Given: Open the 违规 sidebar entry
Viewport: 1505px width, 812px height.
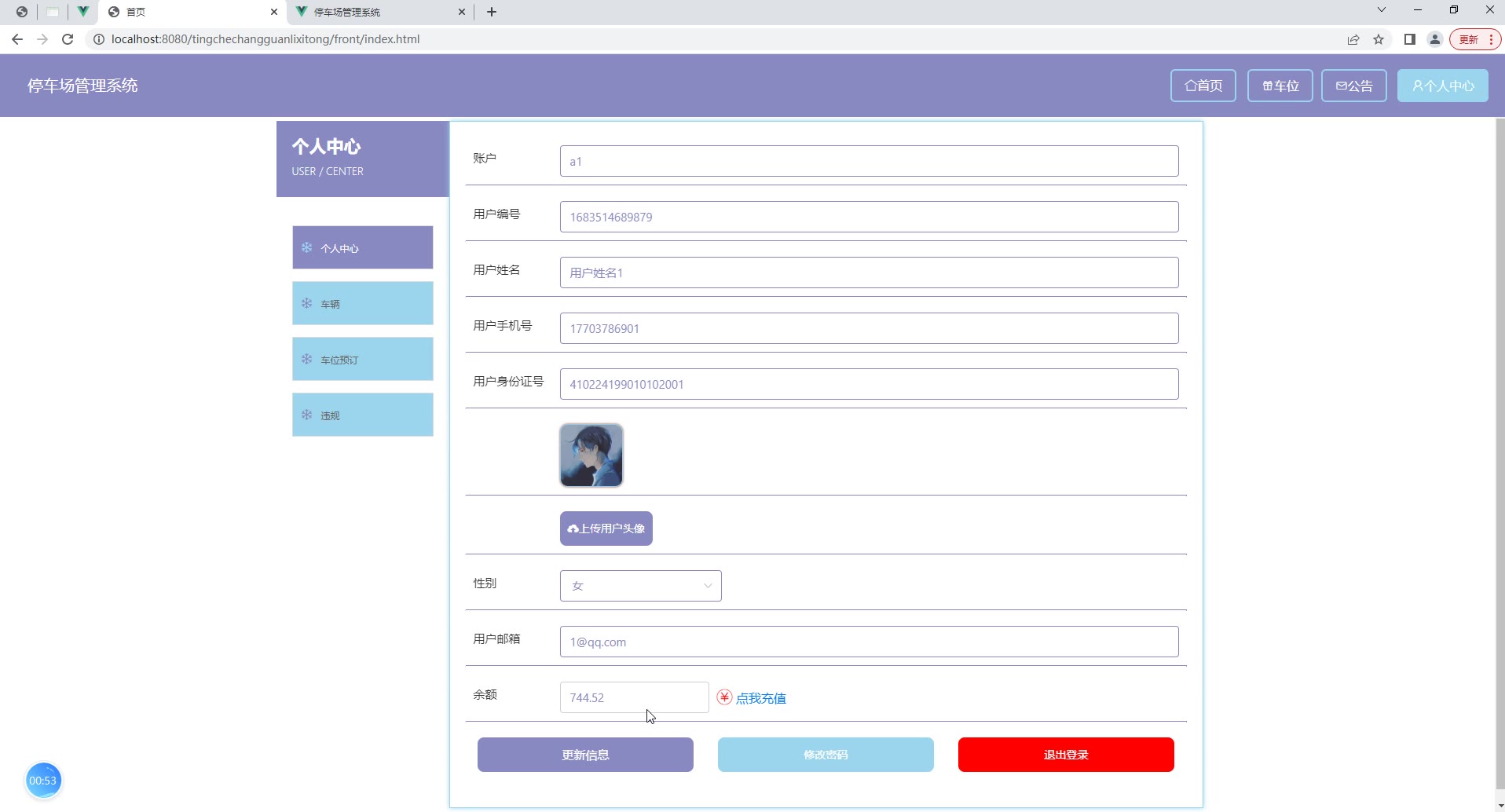Looking at the screenshot, I should click(x=363, y=415).
